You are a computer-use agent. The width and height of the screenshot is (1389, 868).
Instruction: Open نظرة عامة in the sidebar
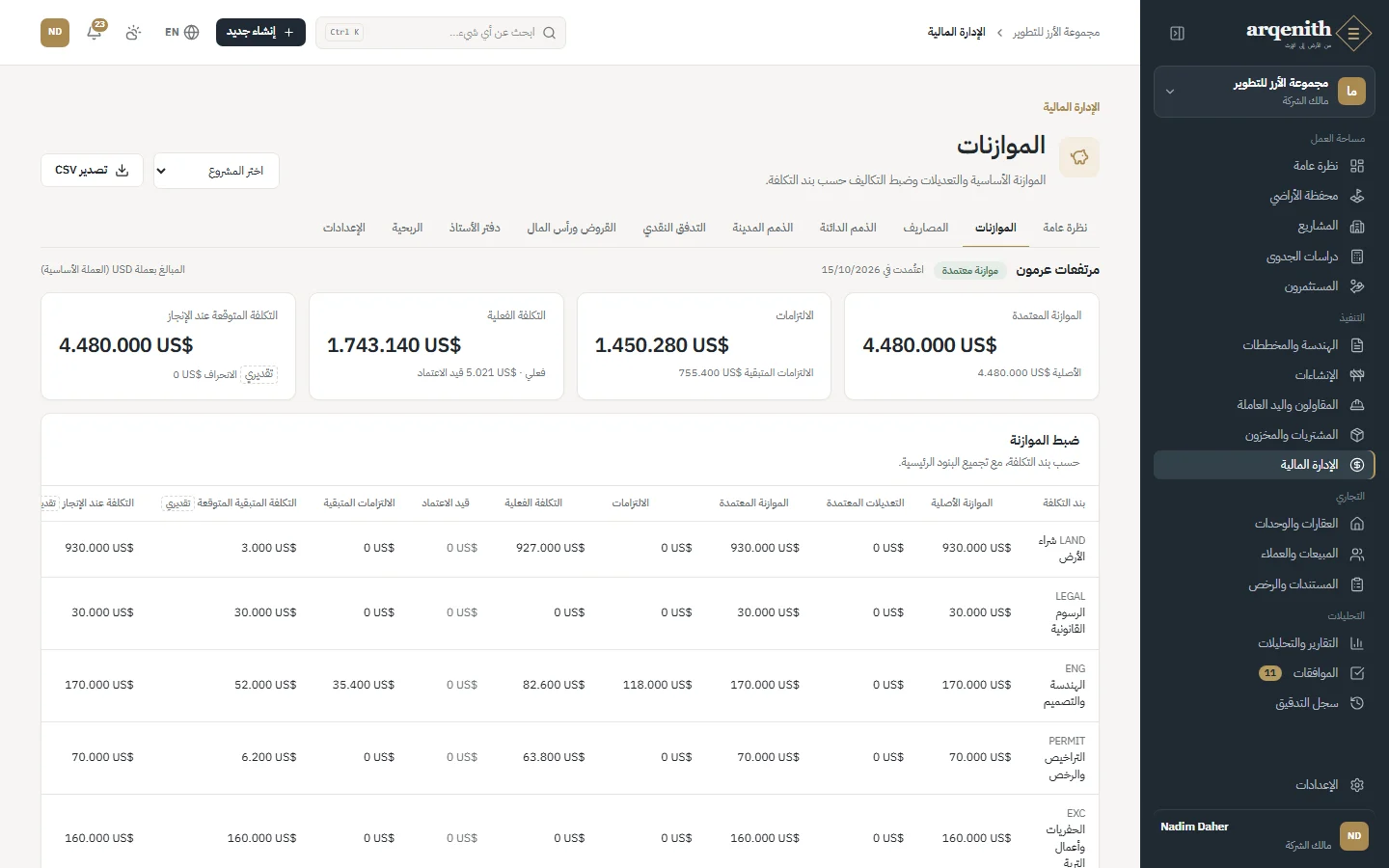click(1264, 166)
